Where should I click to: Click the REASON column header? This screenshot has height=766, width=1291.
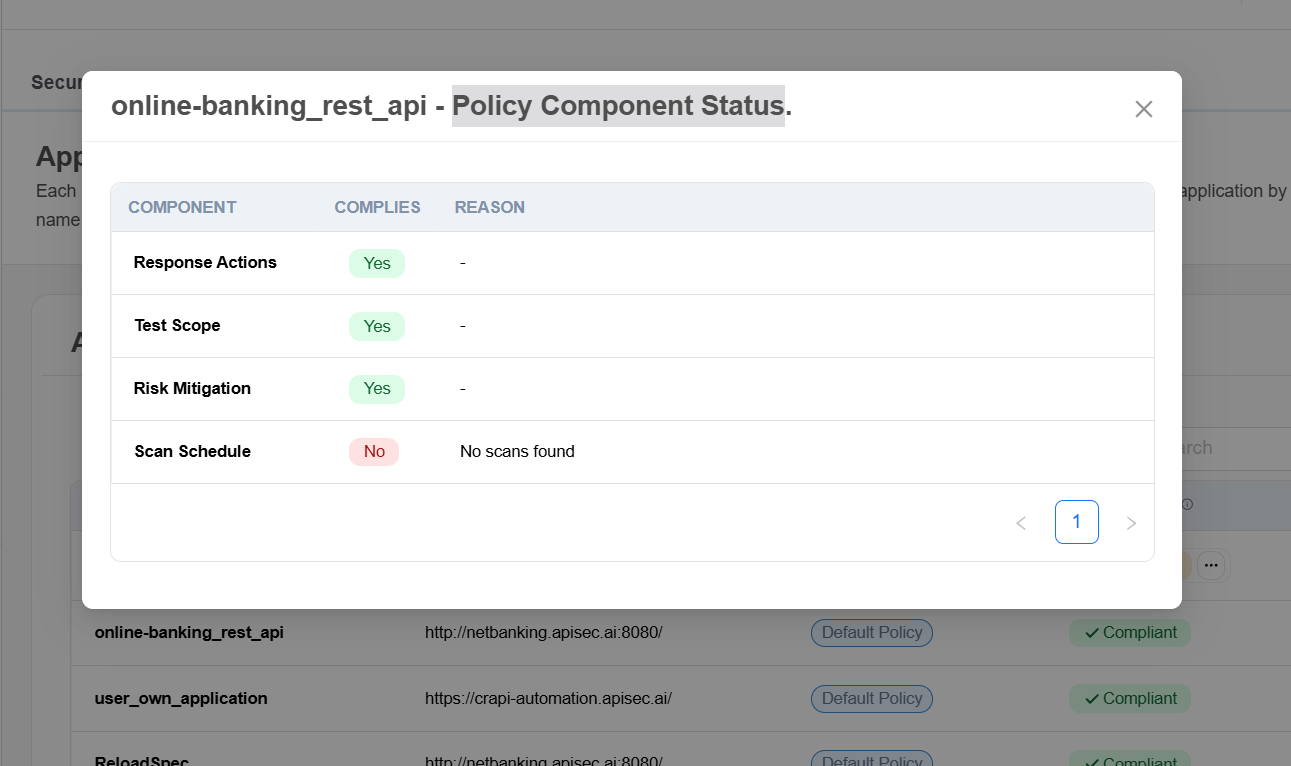pos(489,208)
